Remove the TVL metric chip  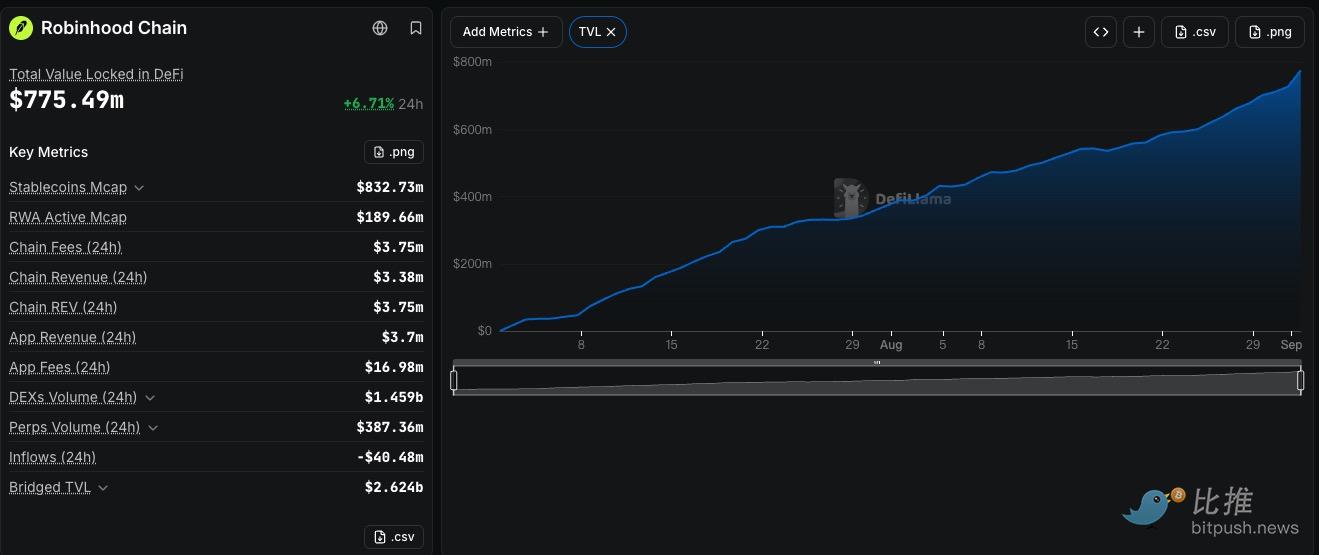click(x=611, y=32)
